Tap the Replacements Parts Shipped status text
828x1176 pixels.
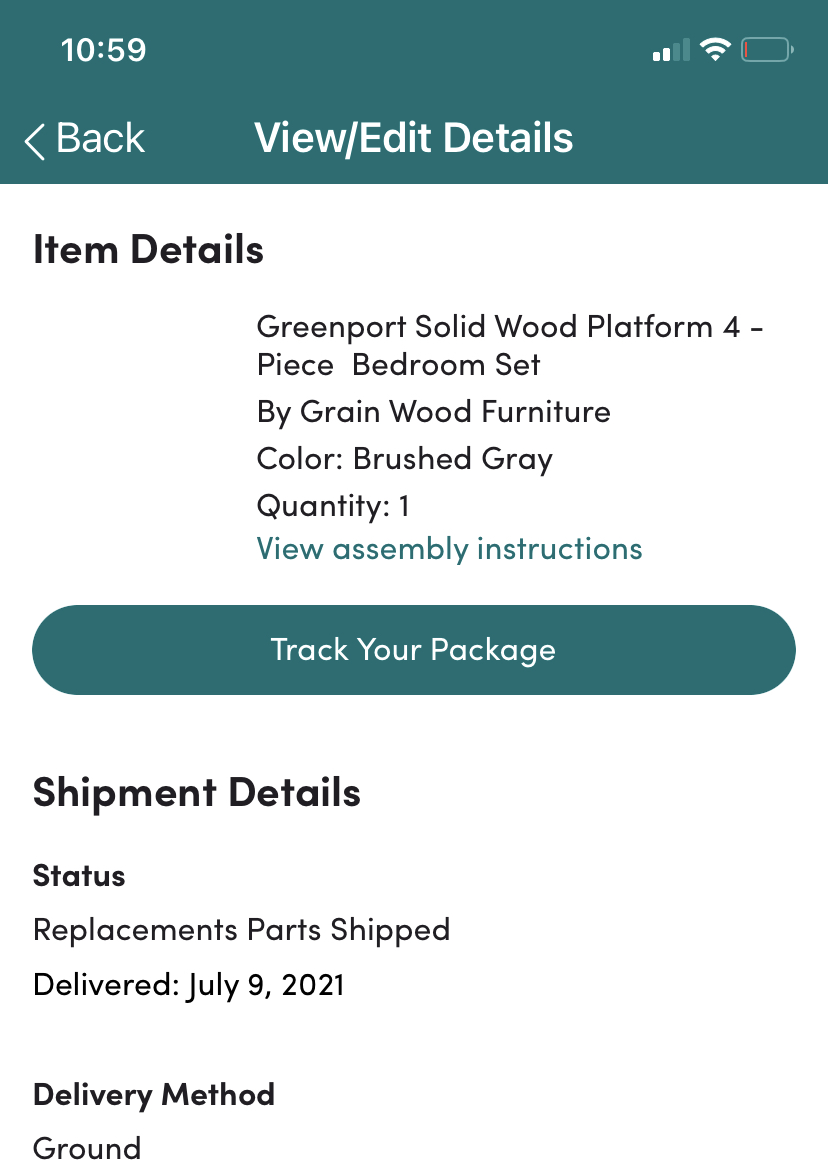(x=241, y=930)
